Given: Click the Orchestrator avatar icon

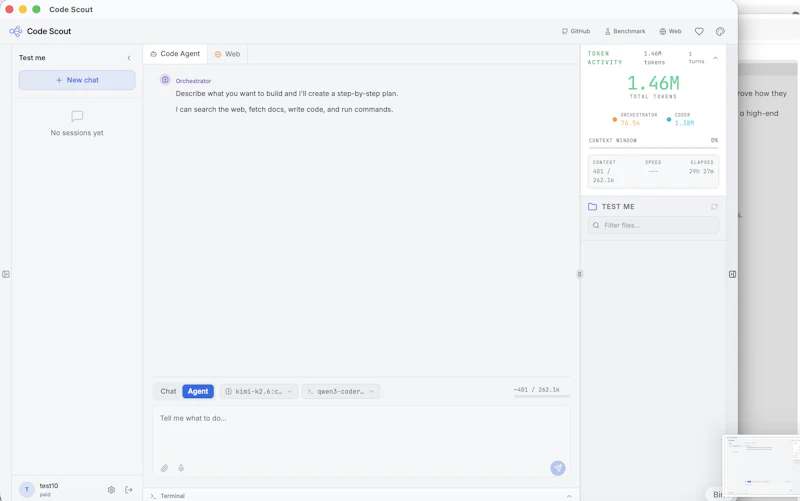Looking at the screenshot, I should tap(165, 80).
